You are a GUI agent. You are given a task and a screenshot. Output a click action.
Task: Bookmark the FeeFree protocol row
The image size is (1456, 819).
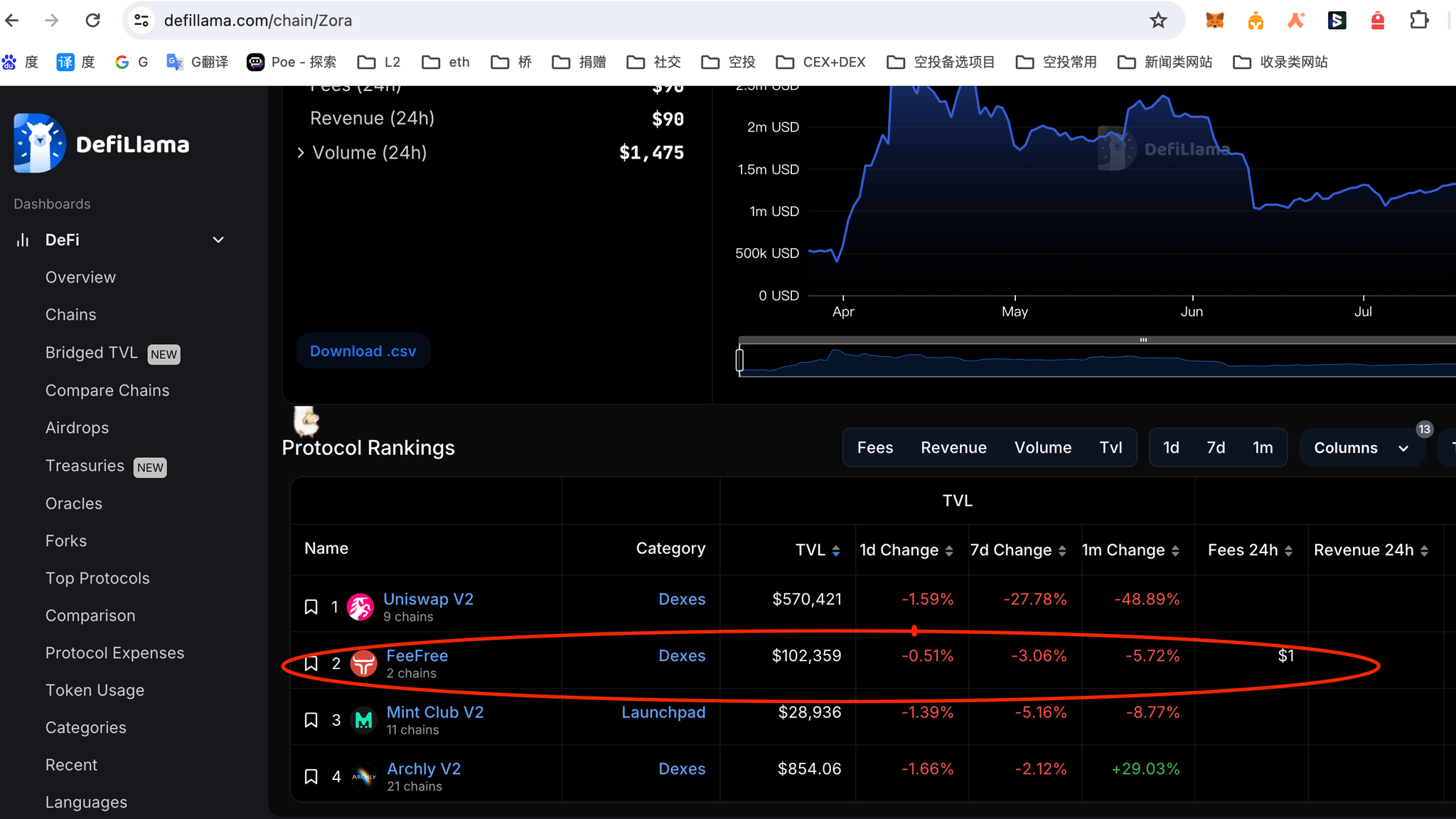311,663
